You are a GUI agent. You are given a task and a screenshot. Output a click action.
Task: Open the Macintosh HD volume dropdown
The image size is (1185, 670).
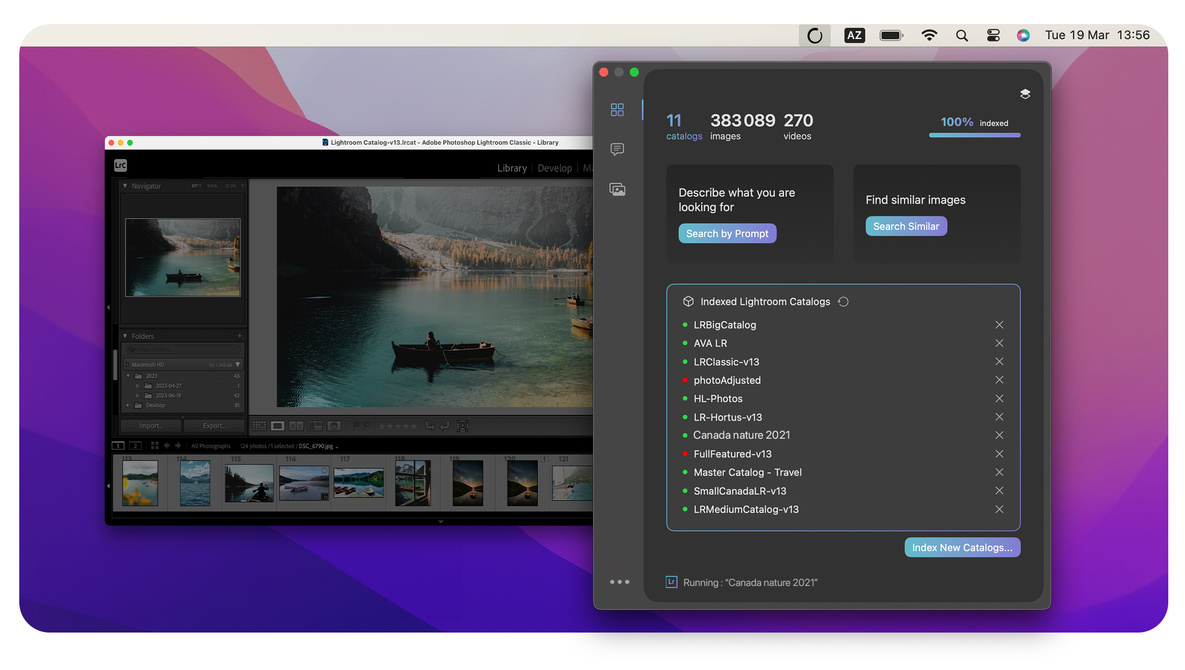tap(238, 365)
